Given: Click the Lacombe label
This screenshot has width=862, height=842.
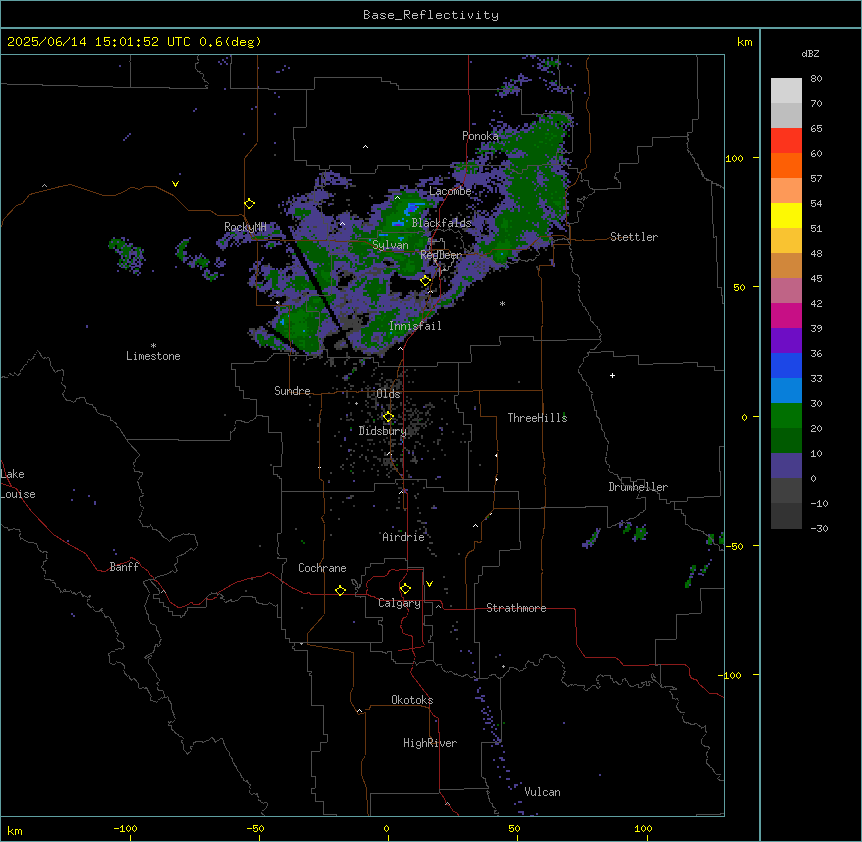Looking at the screenshot, I should tap(450, 191).
